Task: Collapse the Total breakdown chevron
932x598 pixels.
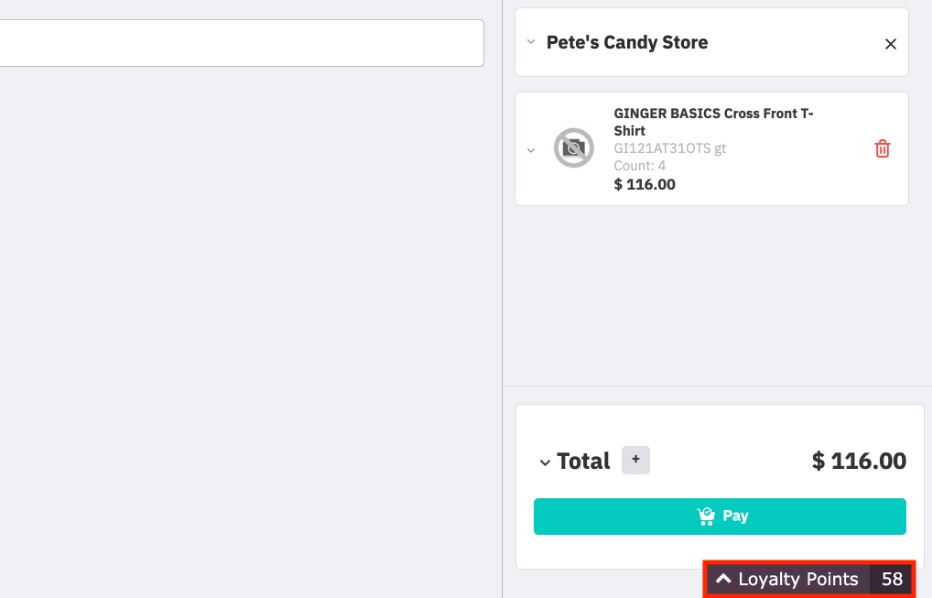Action: [544, 462]
